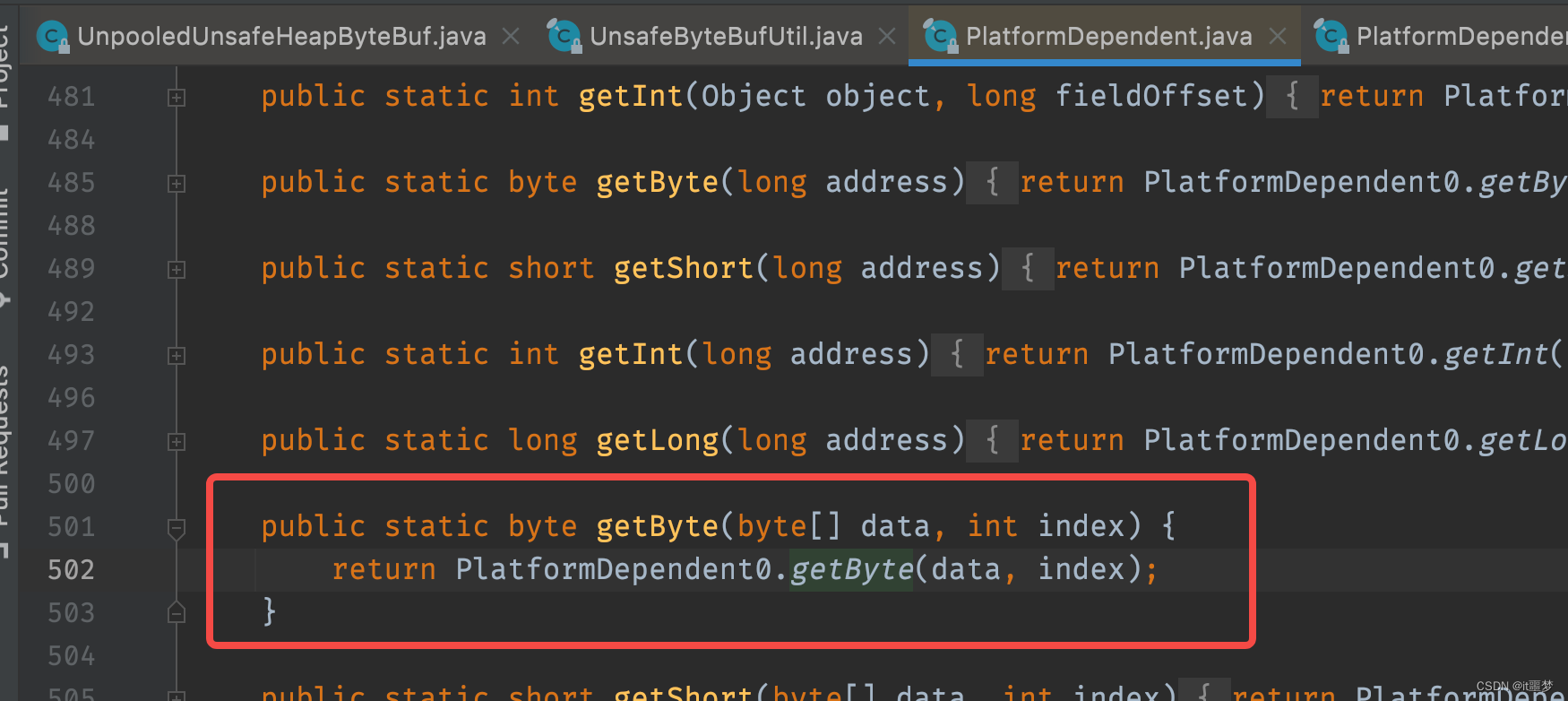The width and height of the screenshot is (1568, 701).
Task: Close the UnpooledUnsafeHeapByteBuf.java tab
Action: 511,36
